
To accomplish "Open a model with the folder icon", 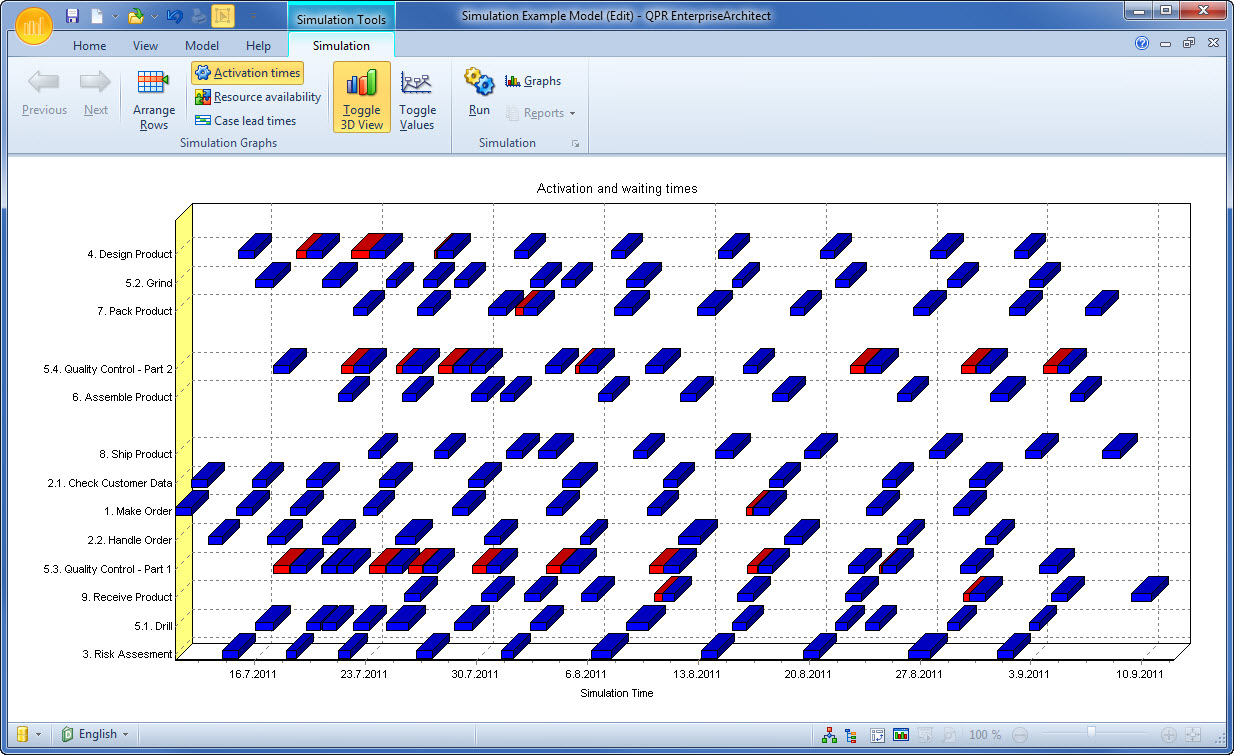I will 136,15.
